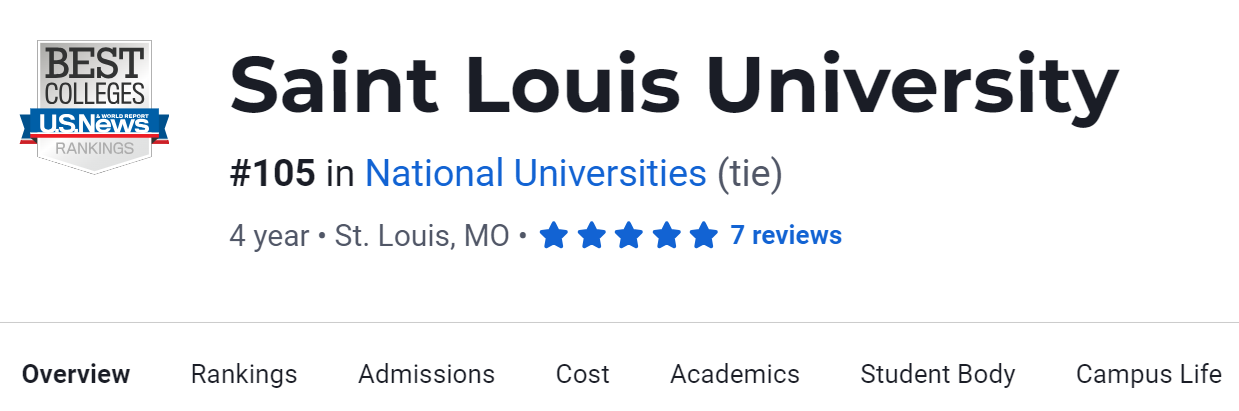Click the #105 ranking number
Screen dimensions: 1239x411
[x=272, y=174]
